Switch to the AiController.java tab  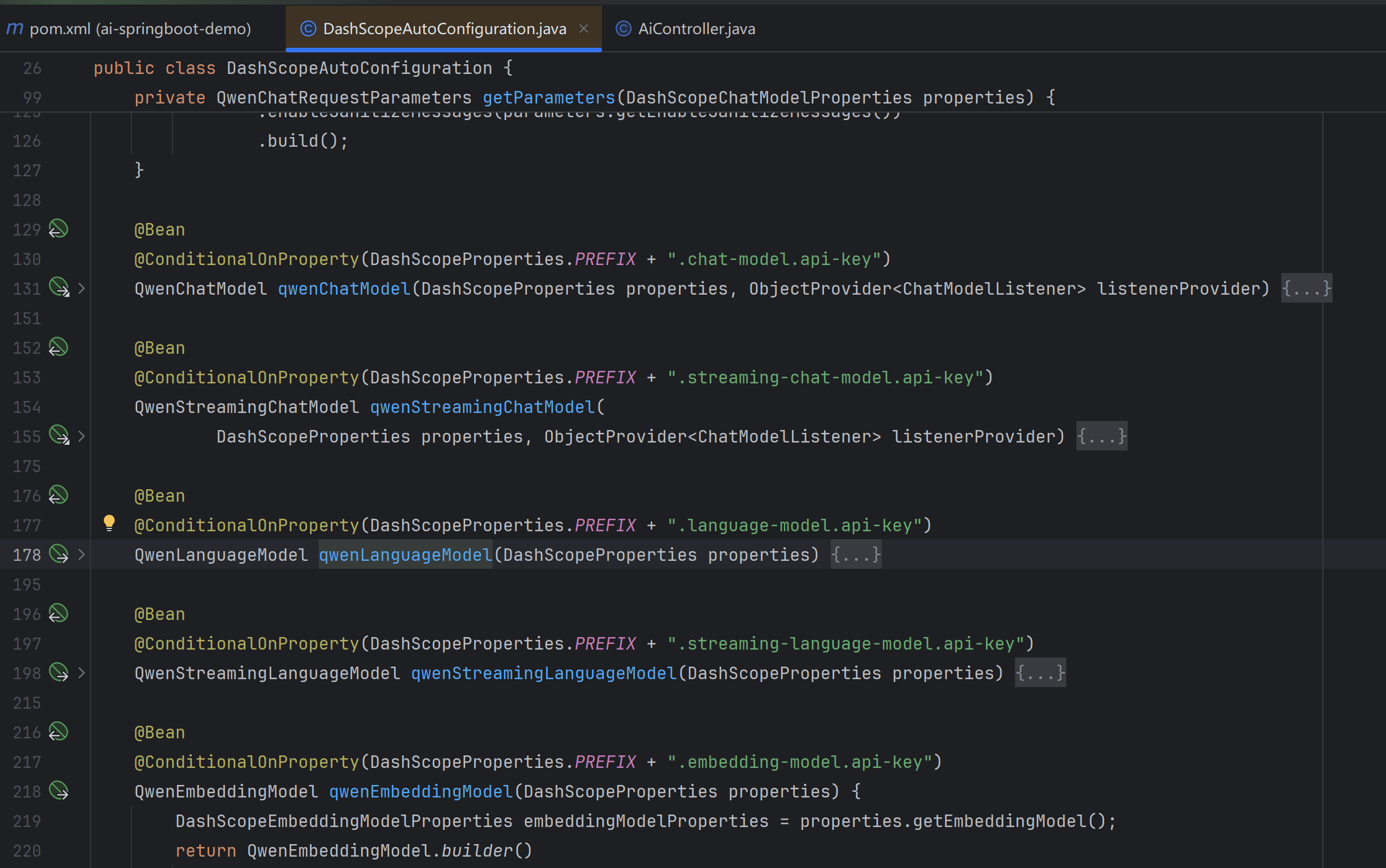[x=696, y=28]
